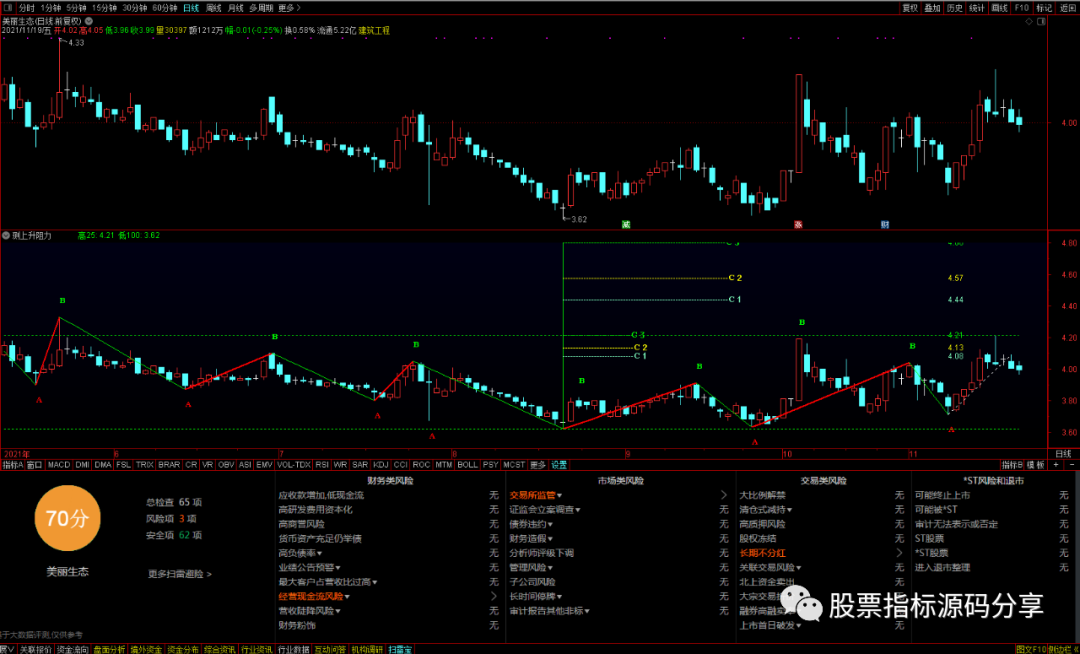Click the 财 marker below the price chart
The image size is (1080, 654).
[x=884, y=224]
